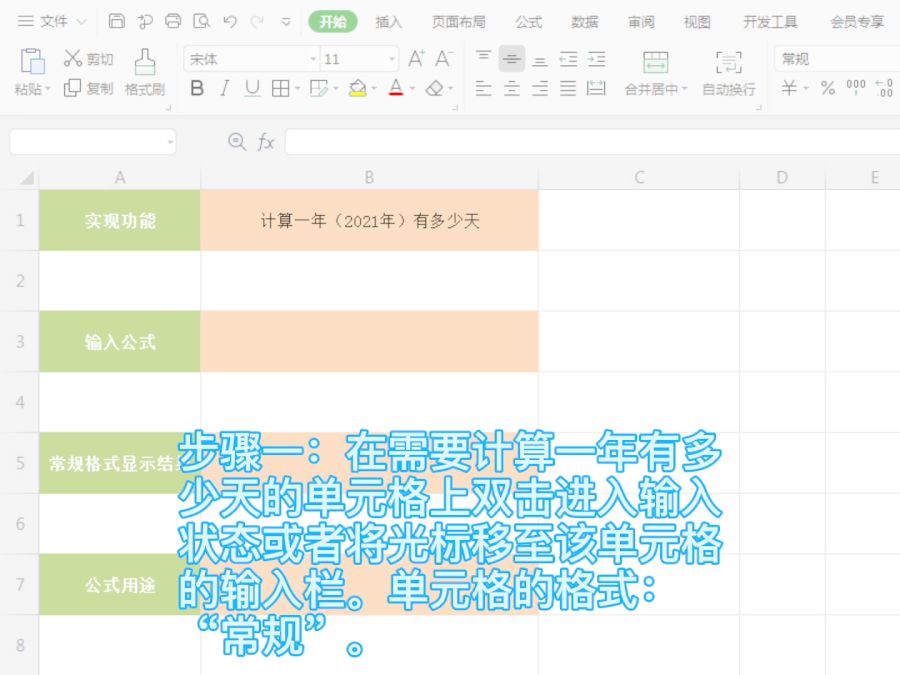Switch to the 公式 (Formulas) tab
This screenshot has height=675, width=900.
tap(529, 22)
